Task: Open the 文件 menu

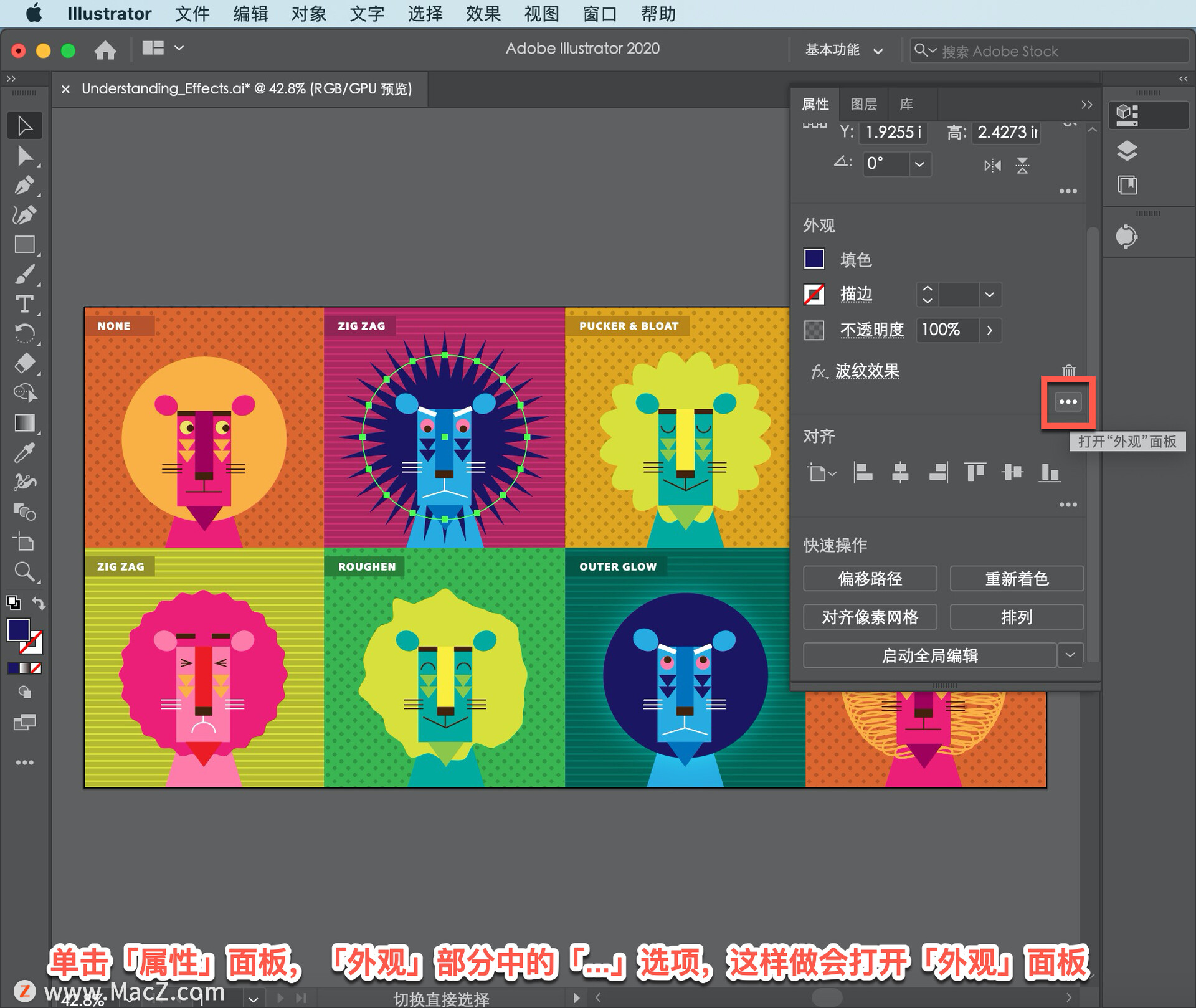Action: click(x=192, y=14)
